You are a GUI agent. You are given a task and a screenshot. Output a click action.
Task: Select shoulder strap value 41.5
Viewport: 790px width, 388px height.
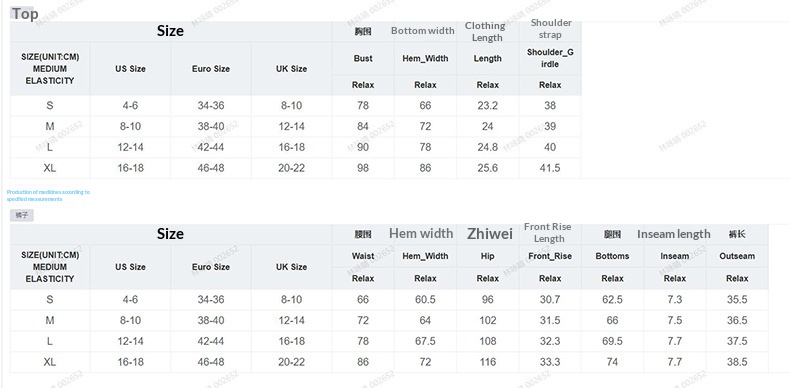pyautogui.click(x=550, y=168)
